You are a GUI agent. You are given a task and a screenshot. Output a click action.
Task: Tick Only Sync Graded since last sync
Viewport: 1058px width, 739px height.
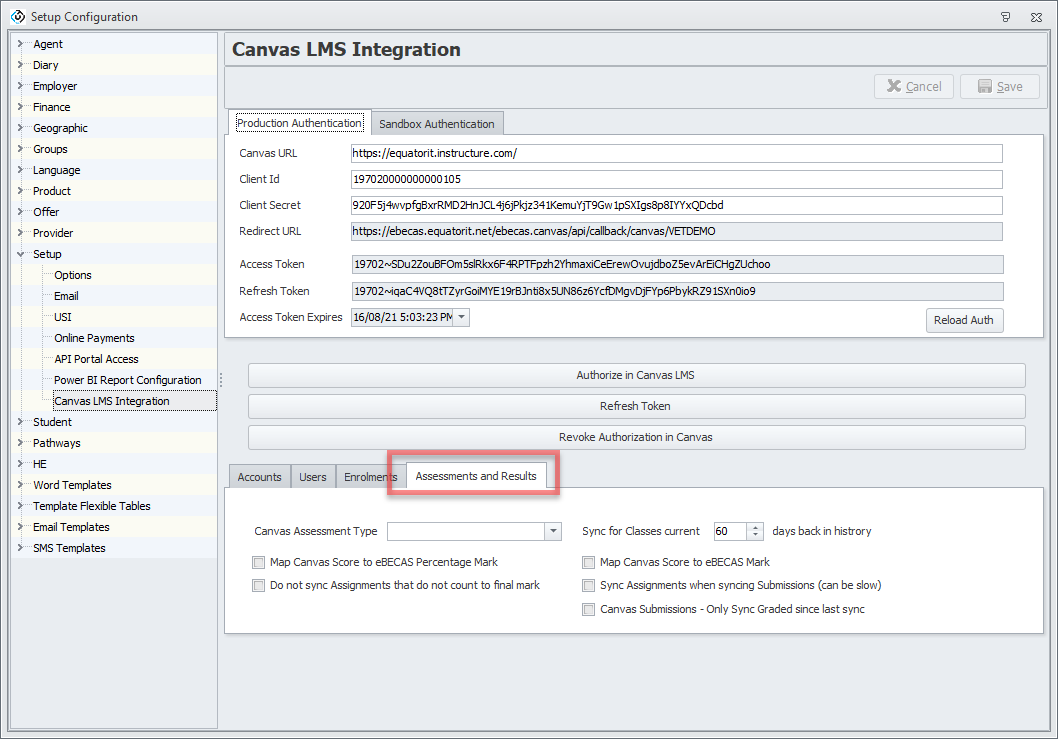pyautogui.click(x=589, y=610)
